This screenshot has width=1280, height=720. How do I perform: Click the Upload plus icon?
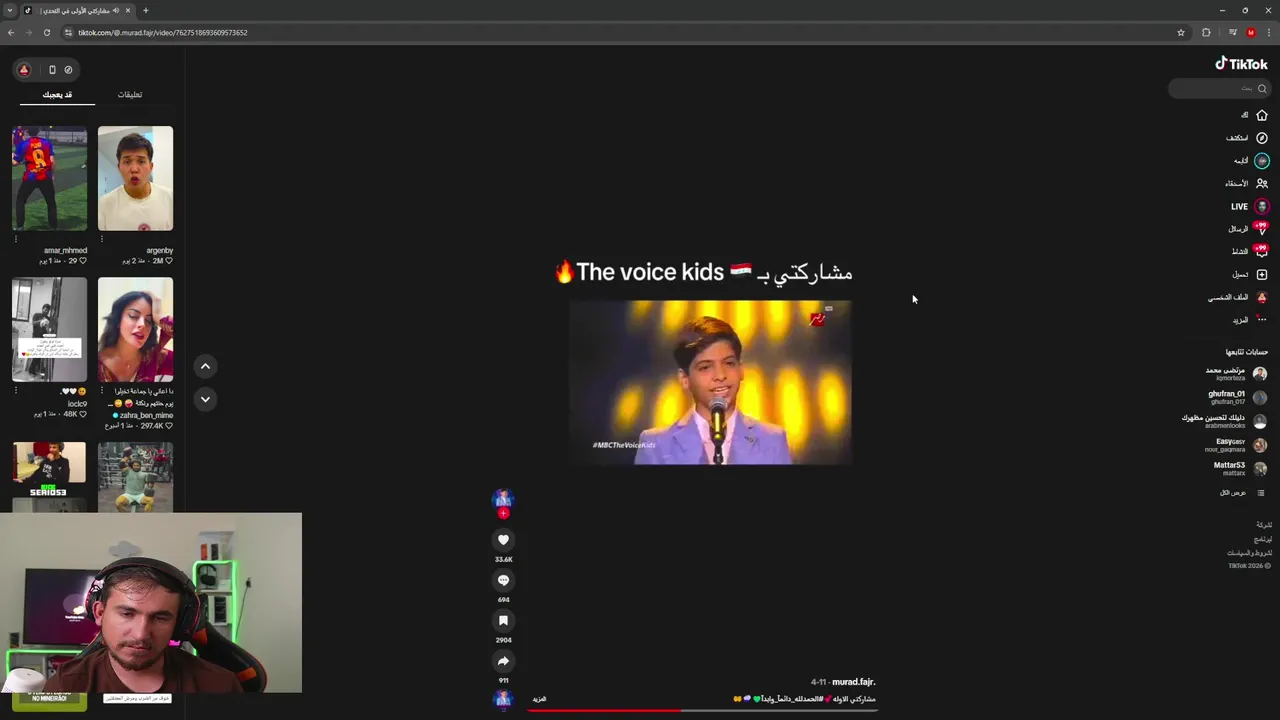click(x=1262, y=275)
